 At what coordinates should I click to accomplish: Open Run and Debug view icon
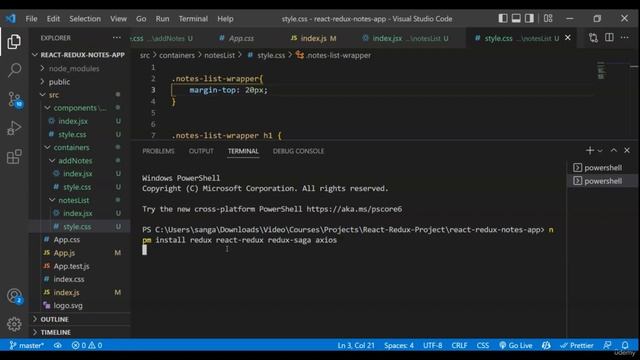pos(14,128)
